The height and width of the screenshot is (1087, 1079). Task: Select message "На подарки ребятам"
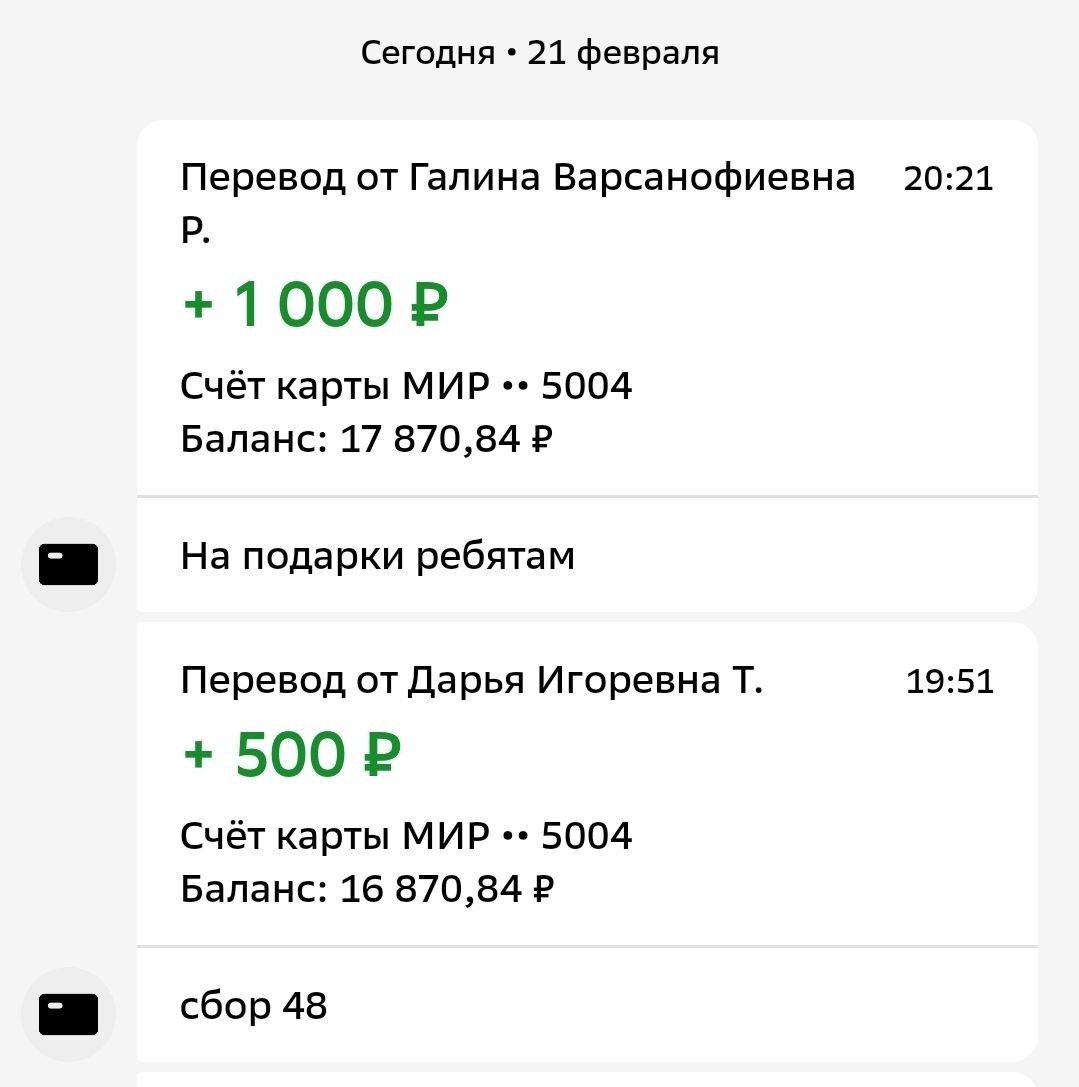(378, 557)
